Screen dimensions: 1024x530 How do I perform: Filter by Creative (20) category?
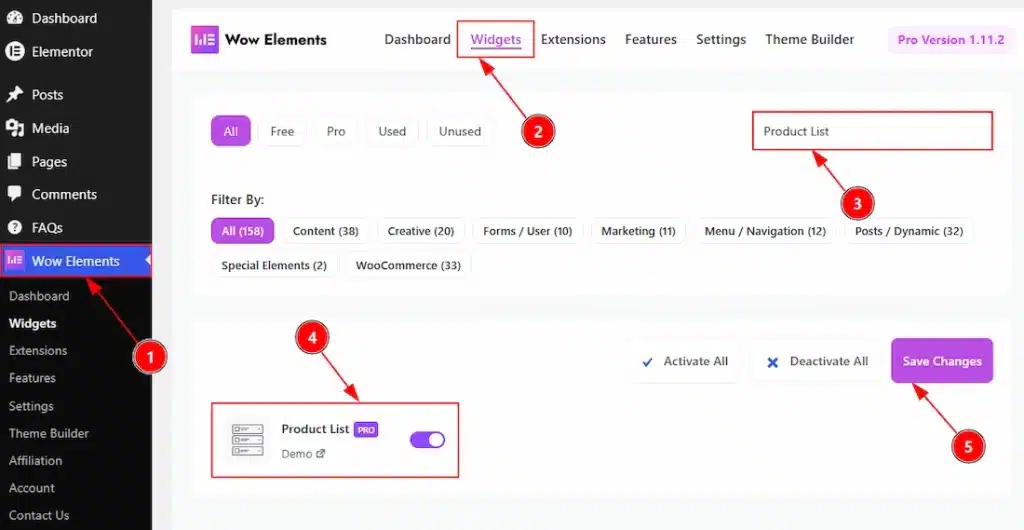(421, 231)
